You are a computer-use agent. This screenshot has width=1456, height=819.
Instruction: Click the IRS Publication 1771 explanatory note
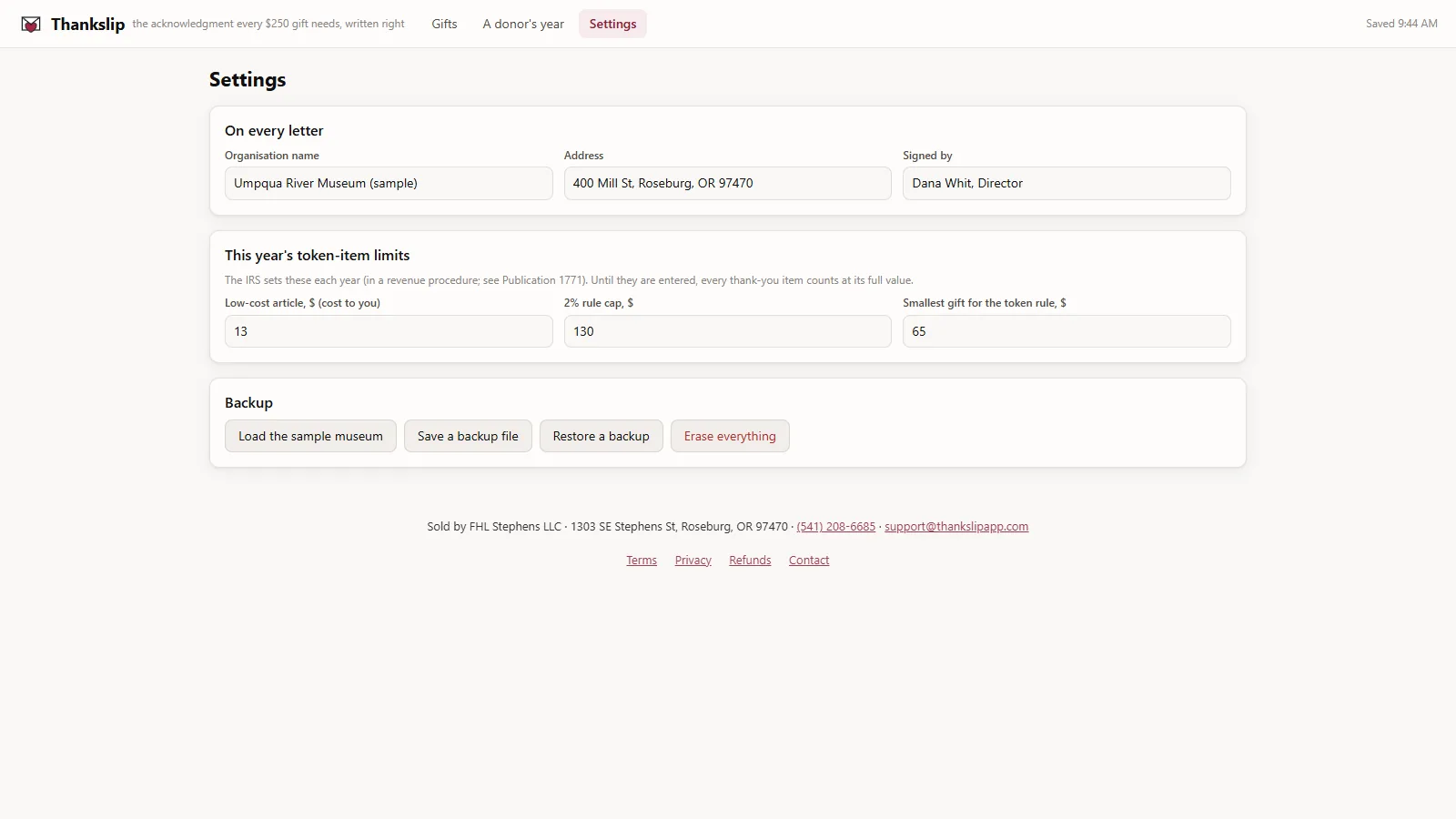[x=569, y=280]
